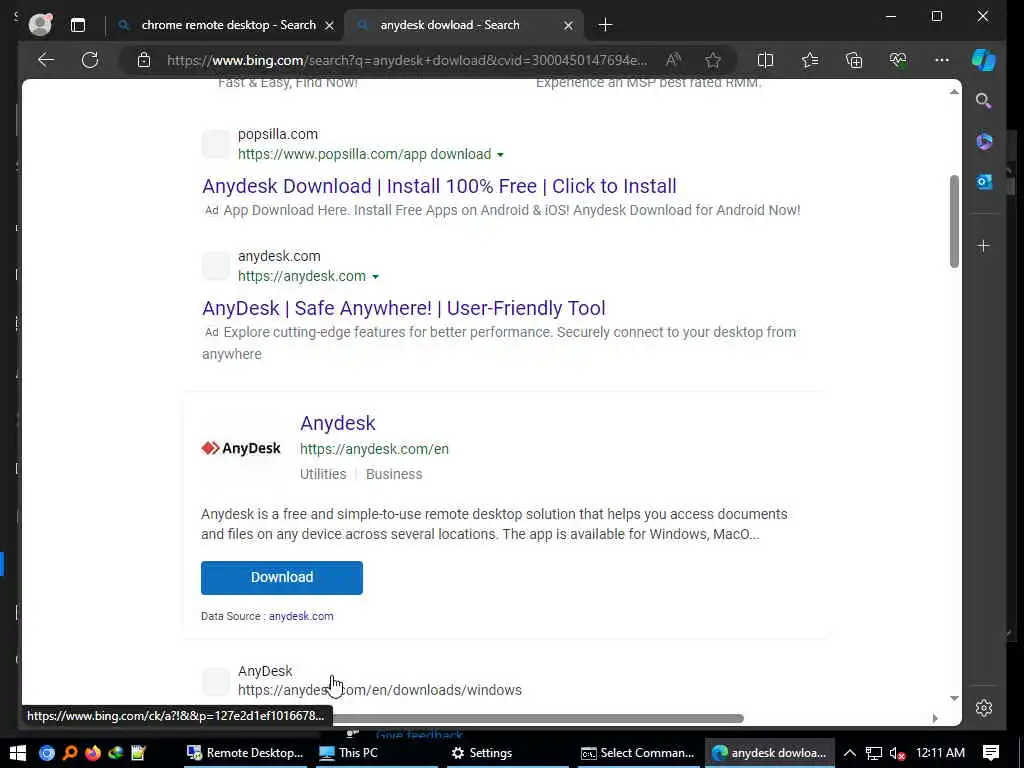
Task: Click the blue Download button
Action: pyautogui.click(x=281, y=577)
